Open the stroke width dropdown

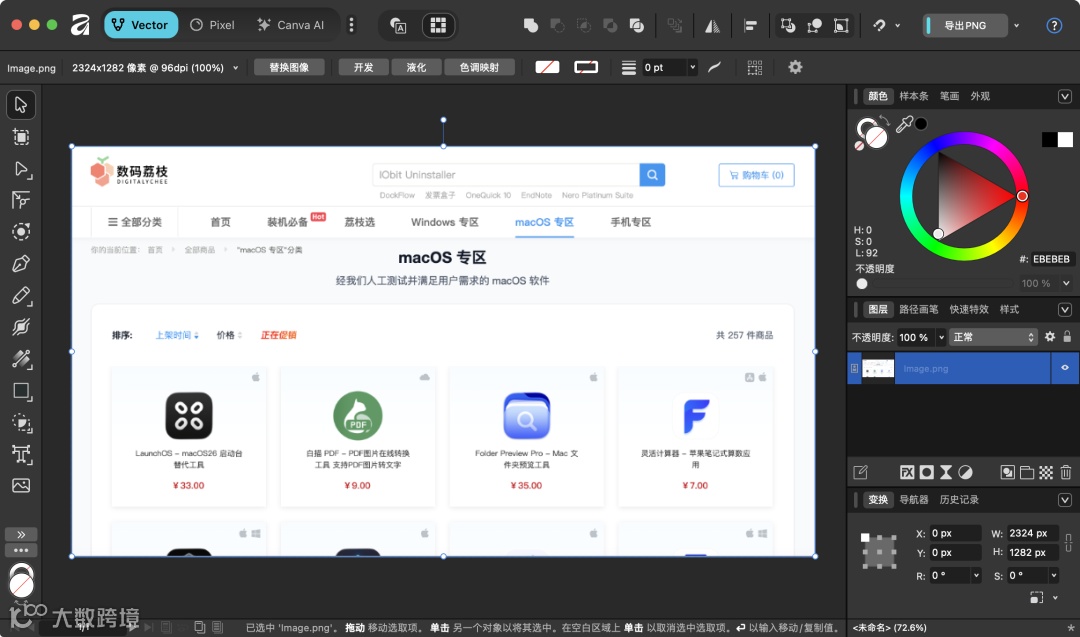tap(692, 67)
